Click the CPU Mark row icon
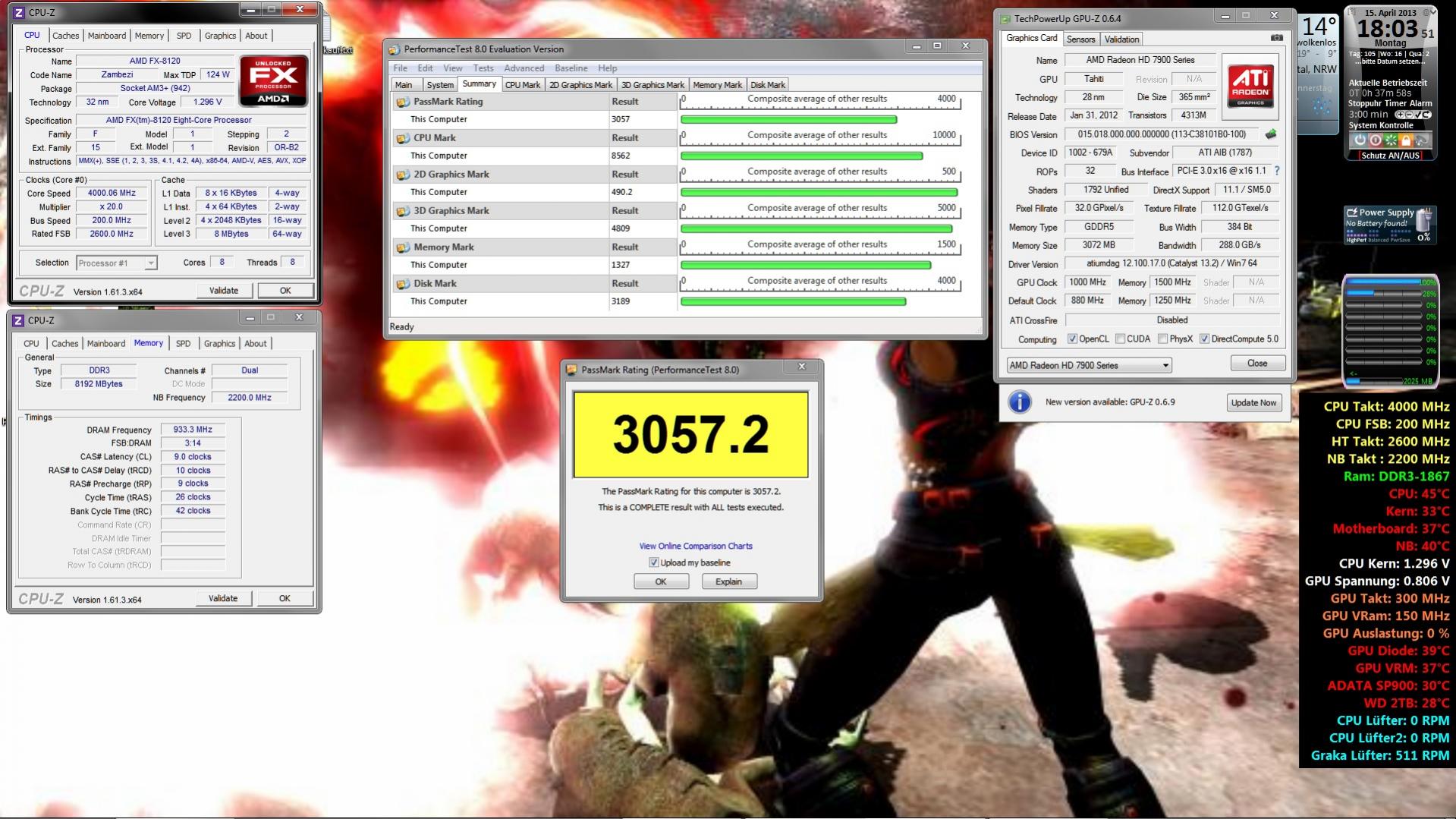This screenshot has width=1456, height=819. [x=403, y=137]
